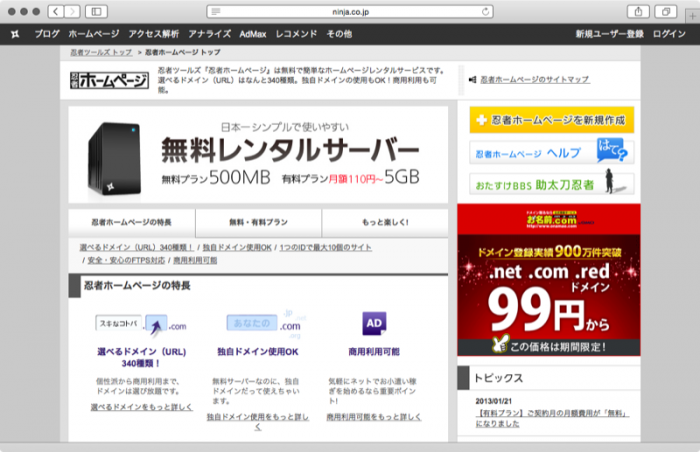This screenshot has height=452, width=700.
Task: Go back with the Safari back arrow
Action: [56, 12]
